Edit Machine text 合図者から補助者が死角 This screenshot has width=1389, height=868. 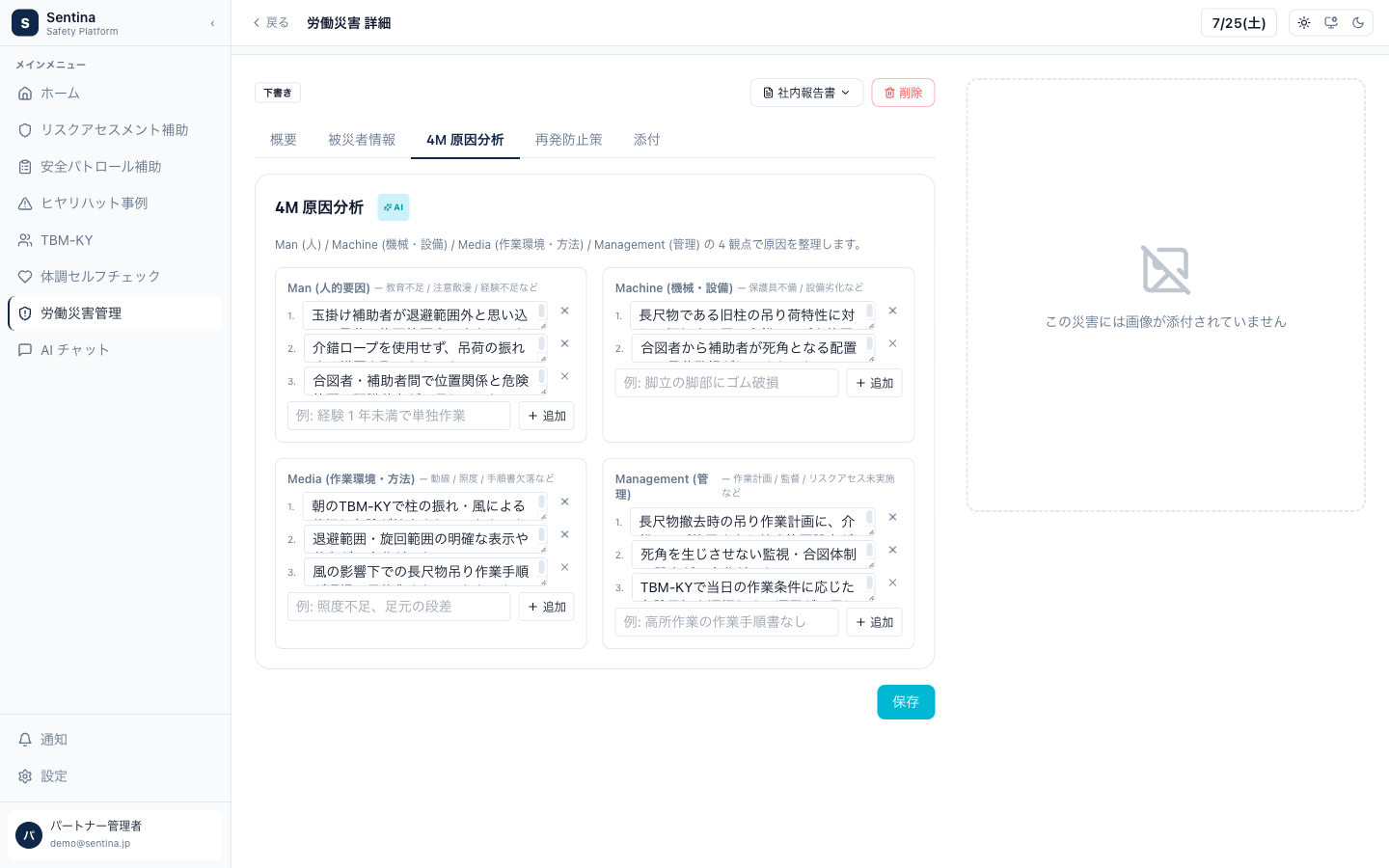753,348
